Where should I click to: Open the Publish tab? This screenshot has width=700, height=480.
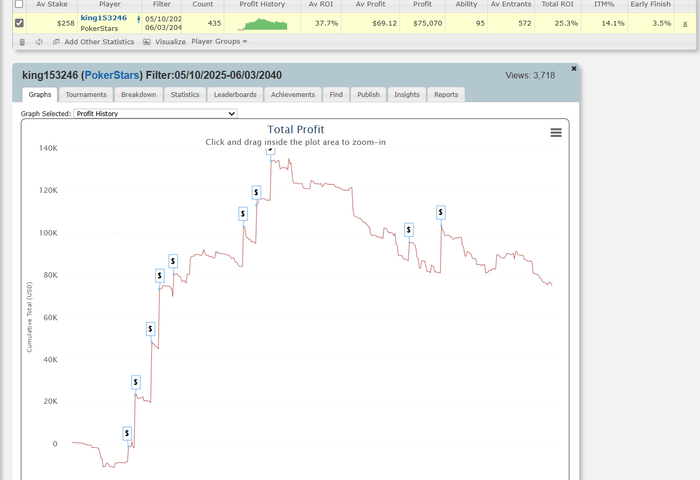point(368,95)
